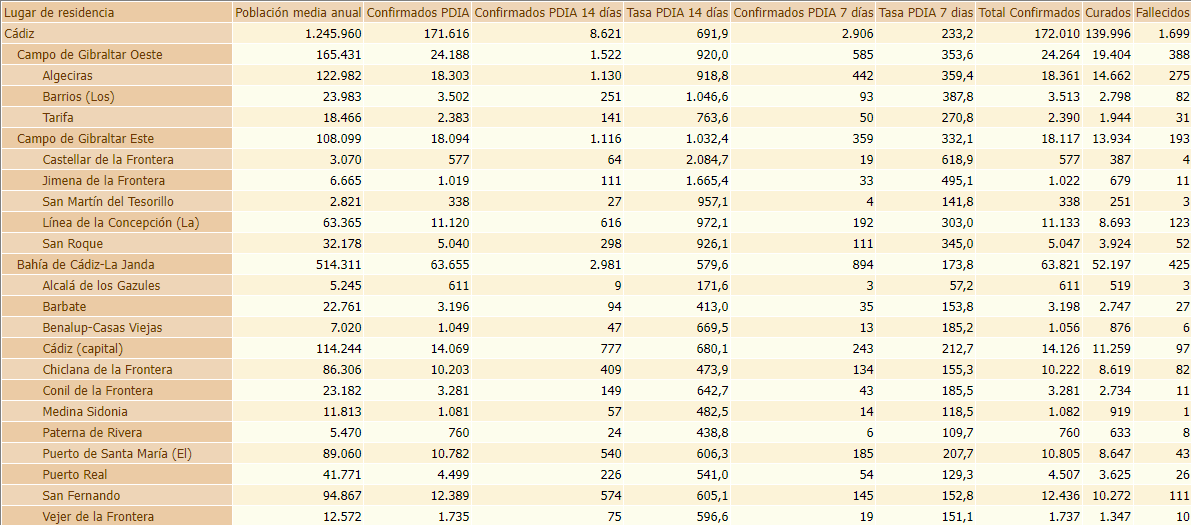Select the 'Fallecidos' column header
The height and width of the screenshot is (525, 1191).
tap(1162, 13)
